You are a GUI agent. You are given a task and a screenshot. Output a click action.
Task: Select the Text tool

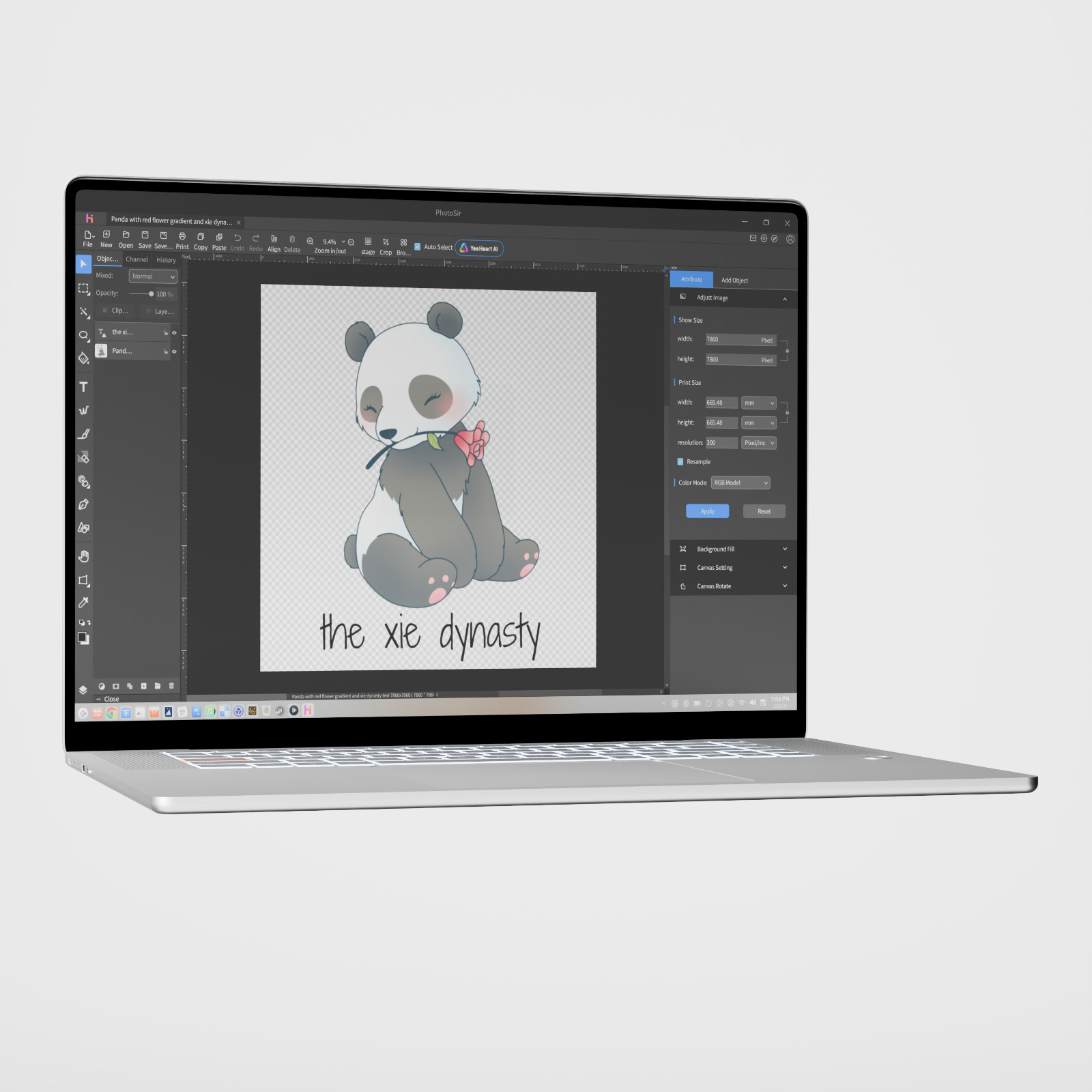83,387
